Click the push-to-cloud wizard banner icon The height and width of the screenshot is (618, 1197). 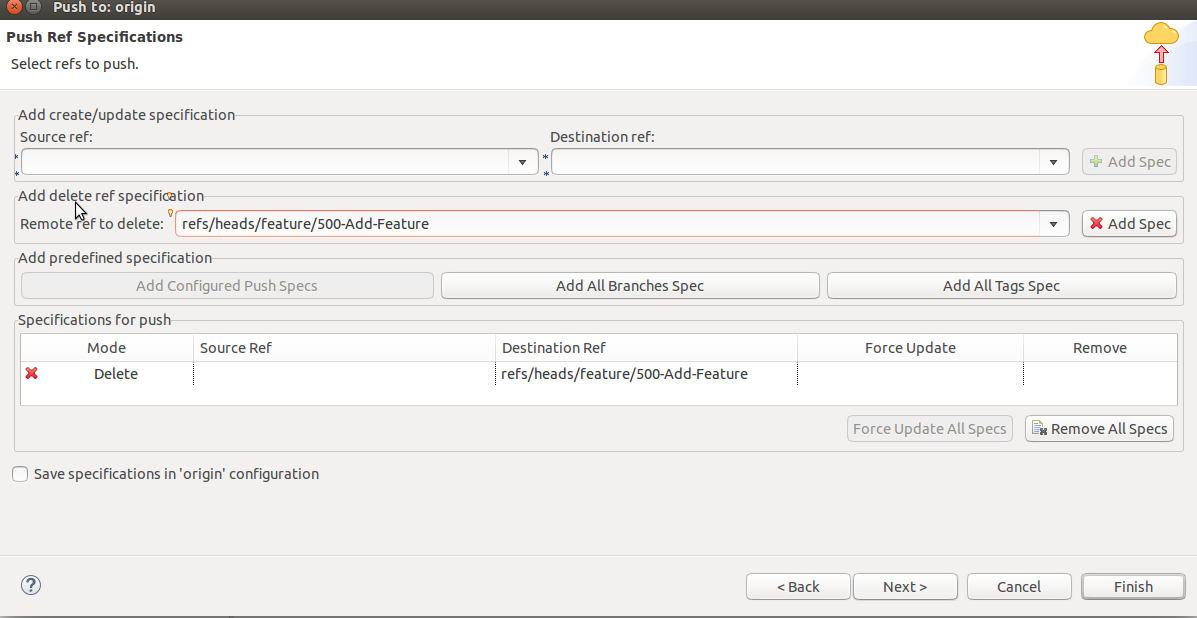(1161, 52)
